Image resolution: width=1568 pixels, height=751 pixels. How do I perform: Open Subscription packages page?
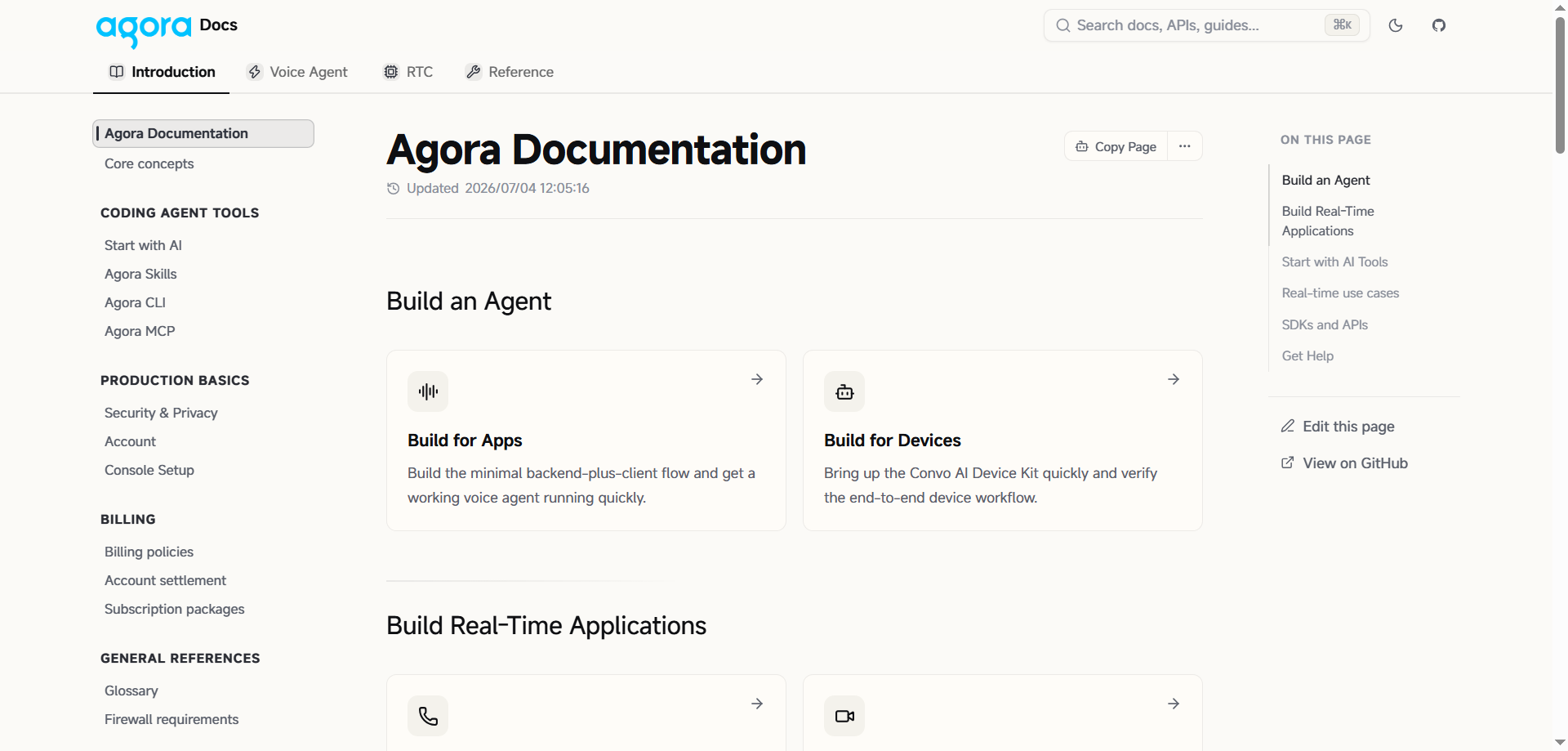pos(174,609)
